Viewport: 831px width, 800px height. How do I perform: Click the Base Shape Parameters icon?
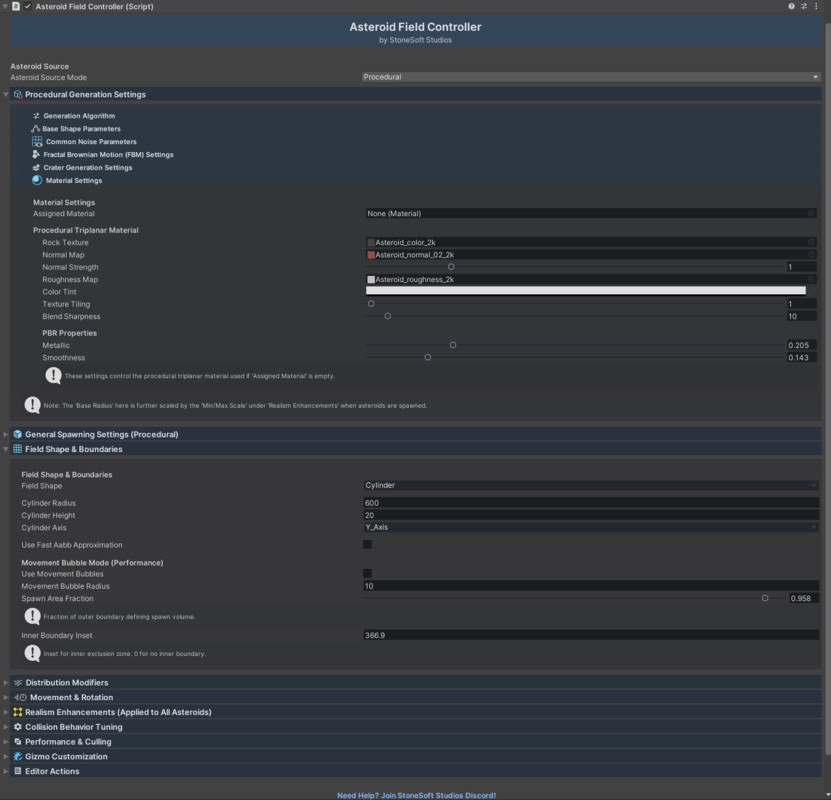(x=36, y=129)
